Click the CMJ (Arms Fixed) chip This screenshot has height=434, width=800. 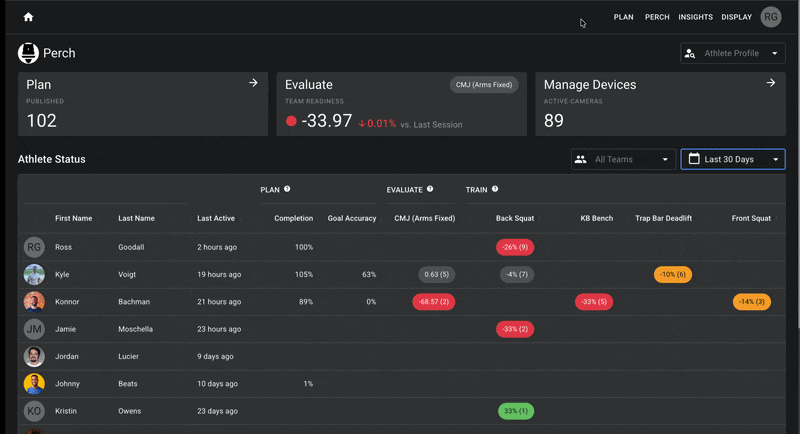484,85
